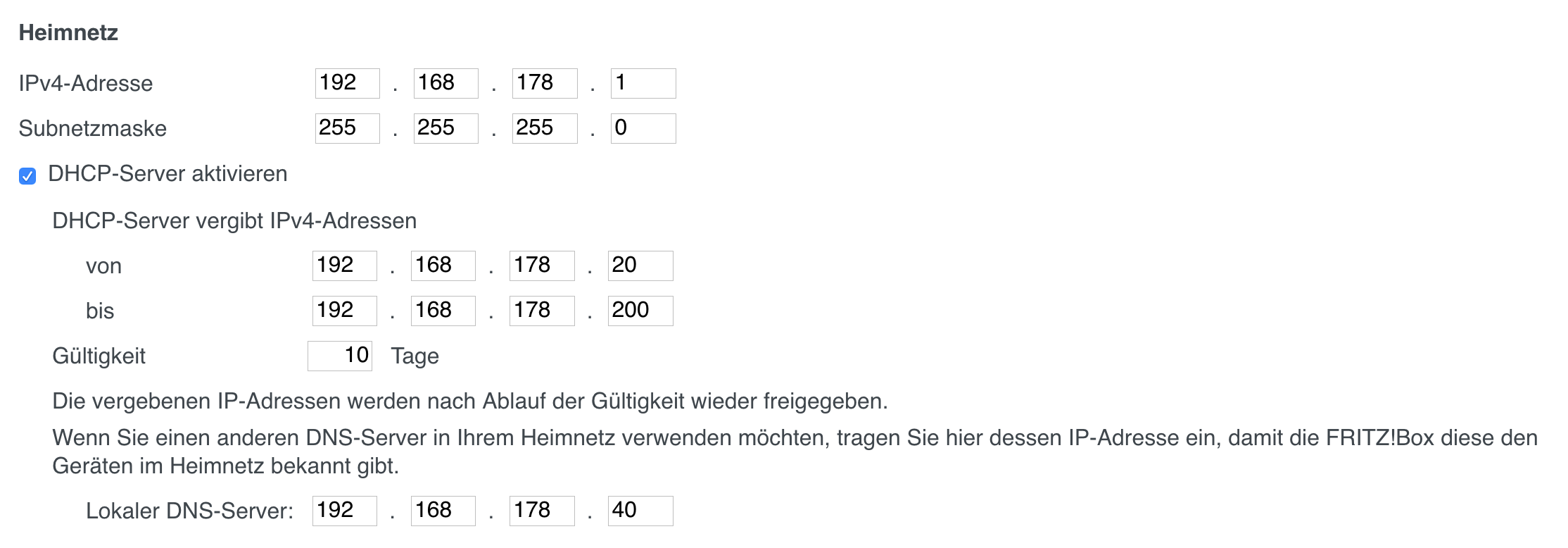Viewport: 1568px width, 548px height.
Task: Click the DHCP-Server aktivieren label text
Action: [167, 174]
